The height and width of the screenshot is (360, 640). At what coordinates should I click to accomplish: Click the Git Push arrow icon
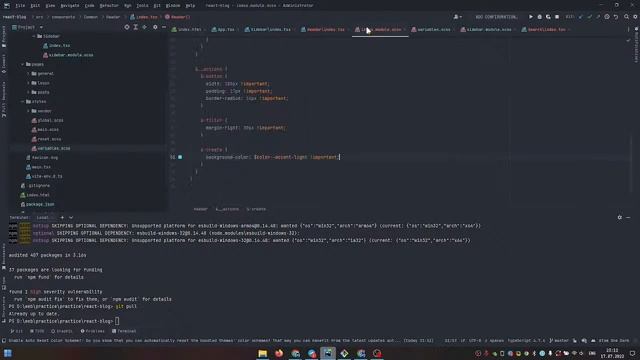point(598,17)
